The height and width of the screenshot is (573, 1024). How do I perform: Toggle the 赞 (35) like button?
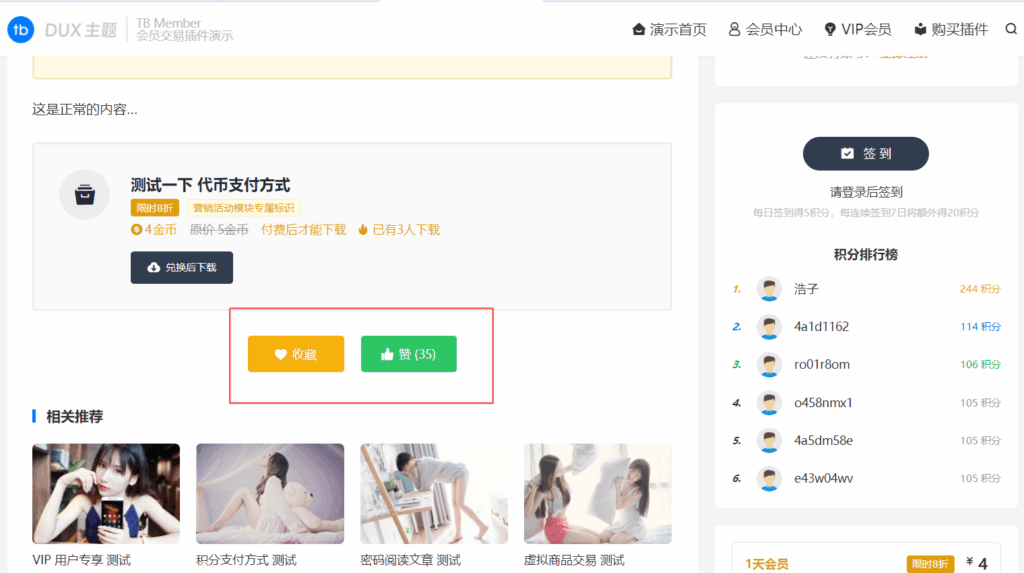tap(408, 354)
